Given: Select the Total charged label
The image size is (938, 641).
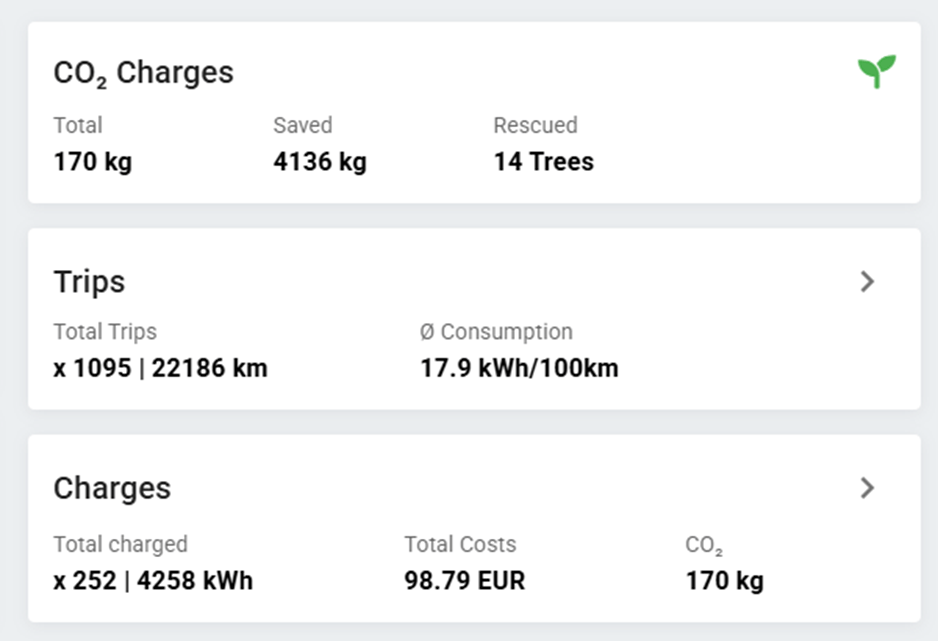Looking at the screenshot, I should point(120,544).
